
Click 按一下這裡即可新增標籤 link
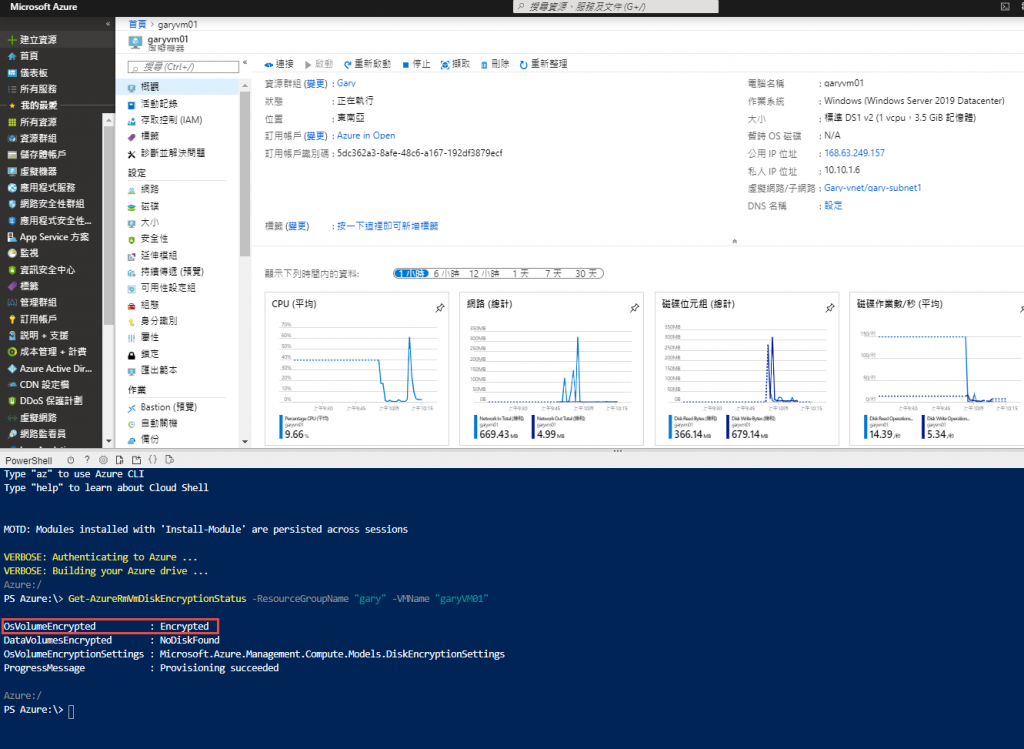click(x=387, y=226)
